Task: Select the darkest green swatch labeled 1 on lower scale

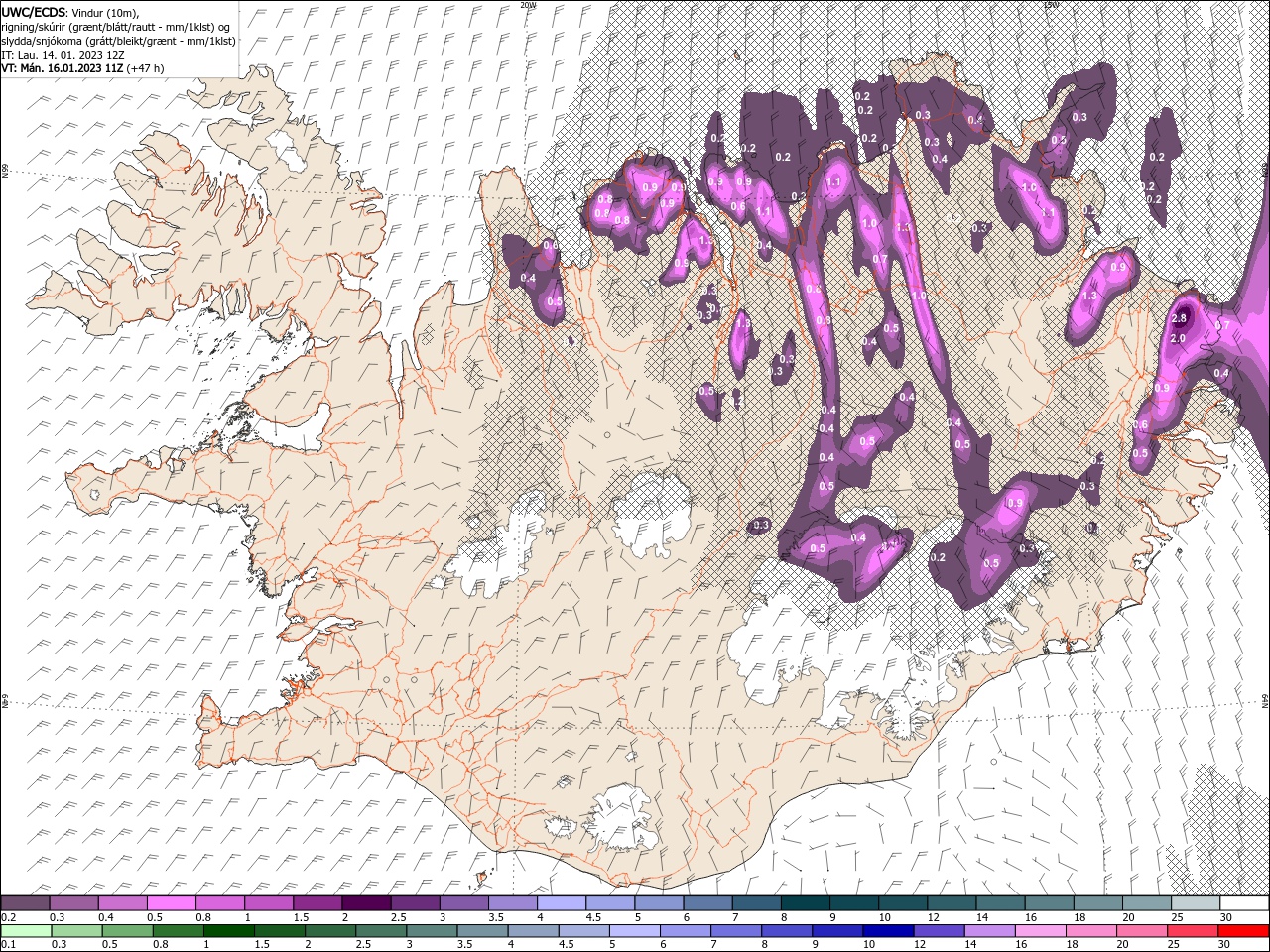Action: (x=228, y=931)
